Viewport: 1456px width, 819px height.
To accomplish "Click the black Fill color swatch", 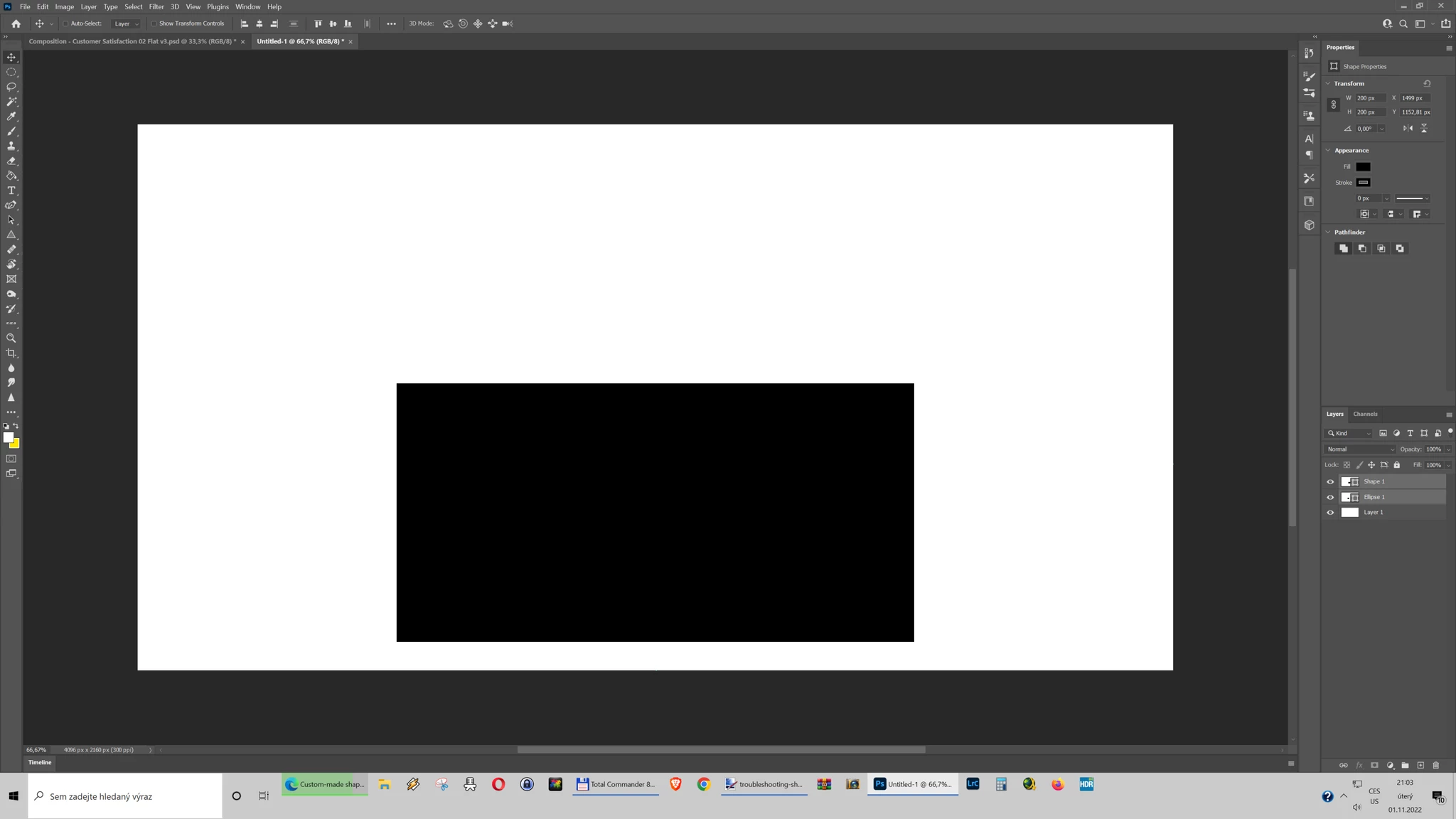I will click(x=1363, y=166).
